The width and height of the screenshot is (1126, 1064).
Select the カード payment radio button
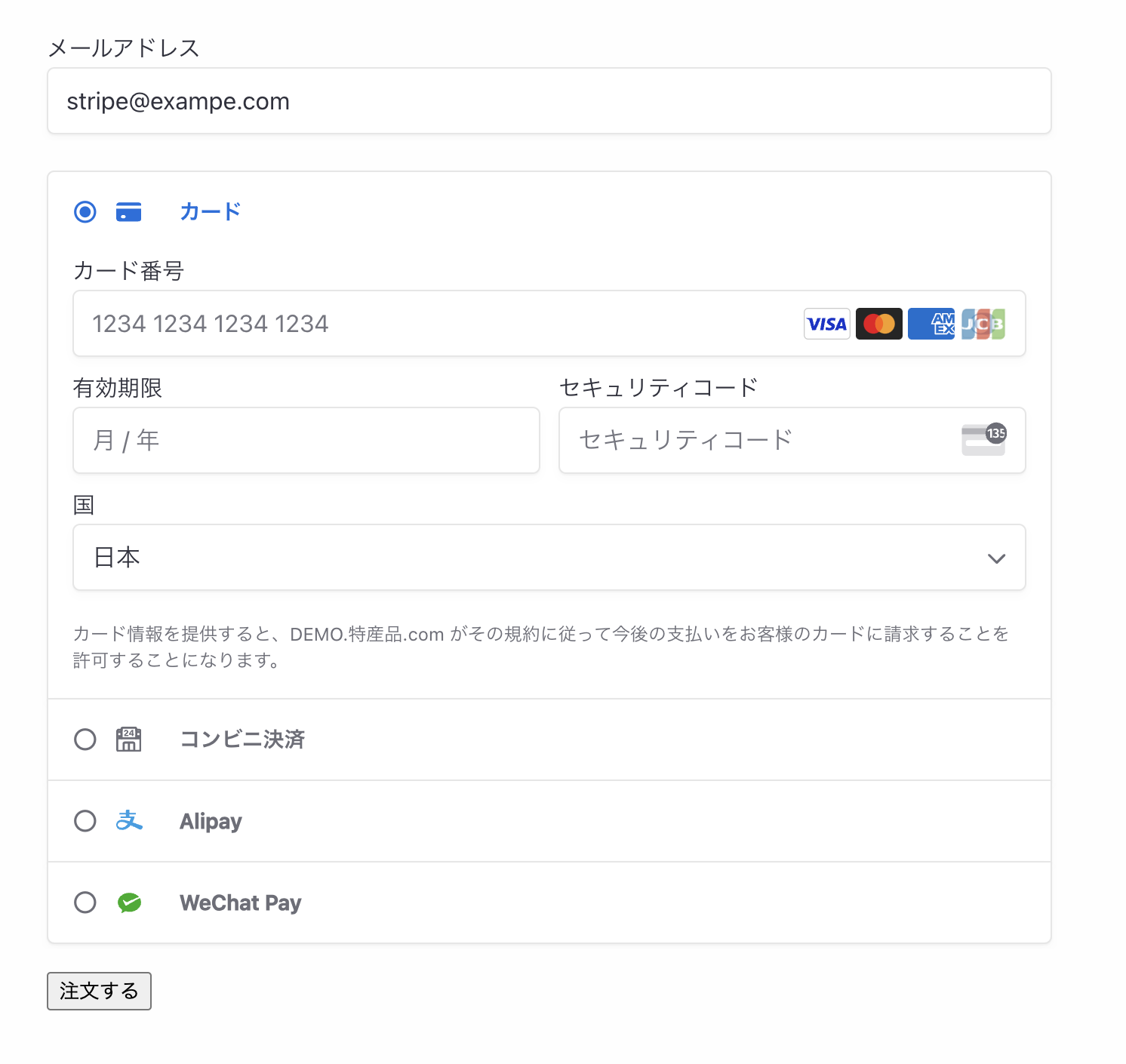[x=85, y=212]
